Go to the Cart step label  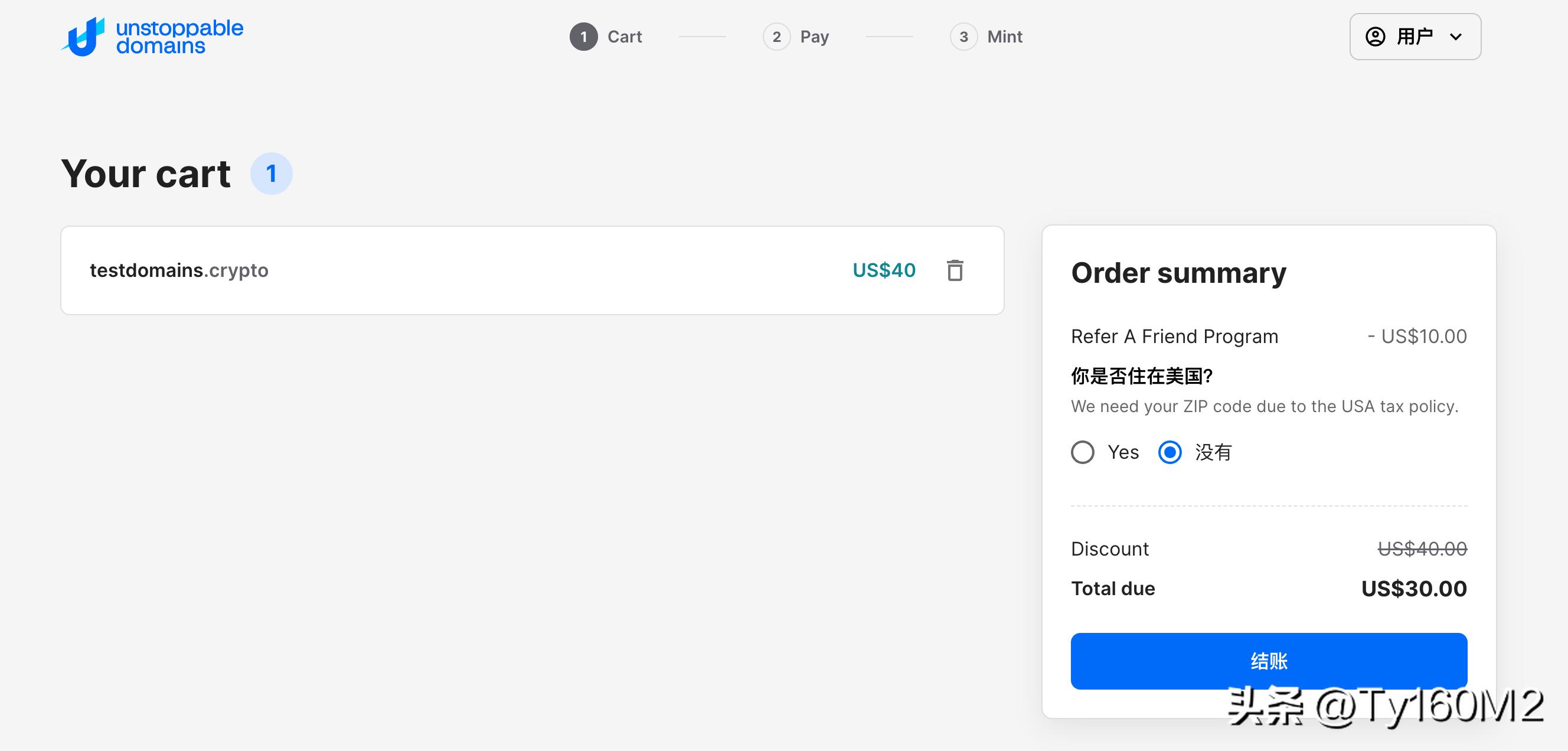tap(625, 37)
